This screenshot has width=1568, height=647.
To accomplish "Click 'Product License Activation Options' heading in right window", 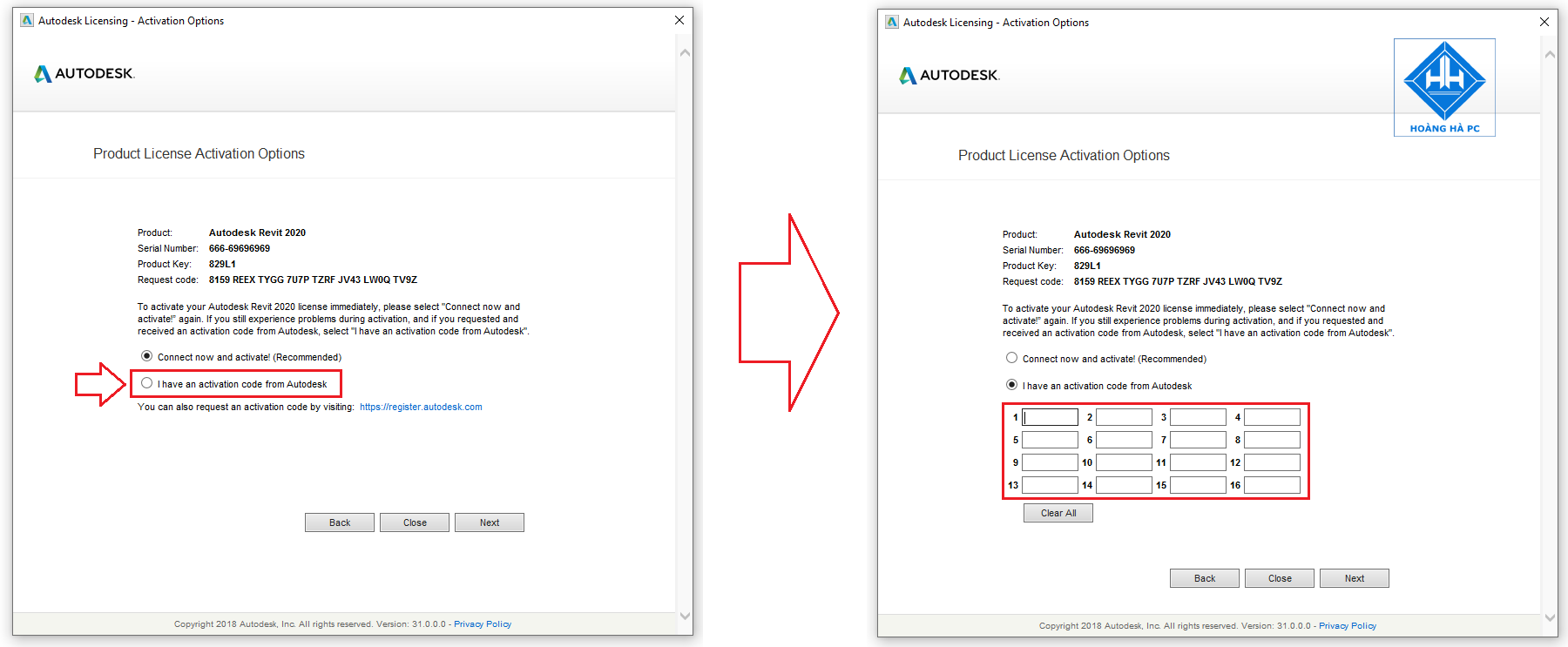I will [x=1064, y=155].
